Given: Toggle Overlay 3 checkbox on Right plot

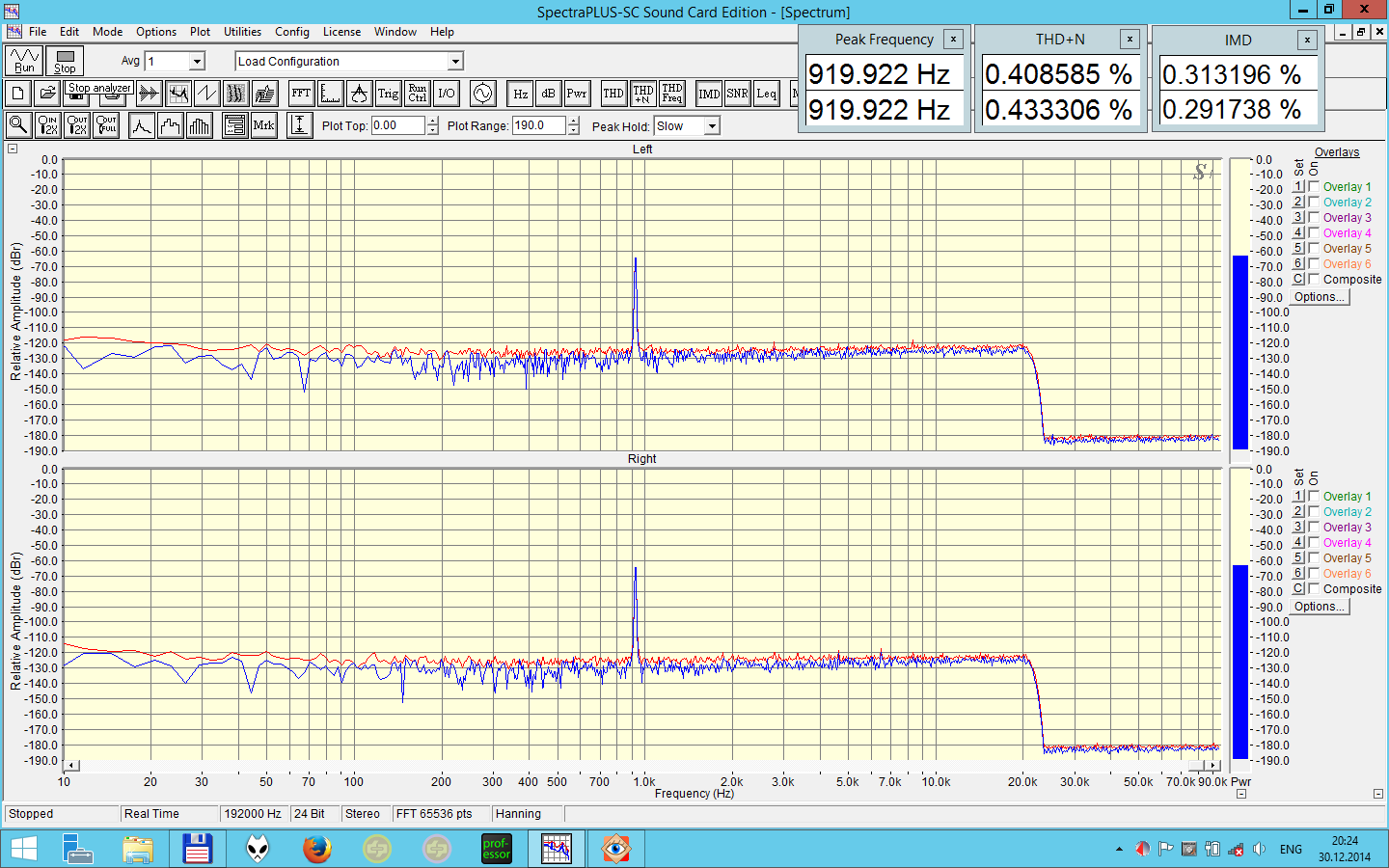Looking at the screenshot, I should pyautogui.click(x=1314, y=528).
